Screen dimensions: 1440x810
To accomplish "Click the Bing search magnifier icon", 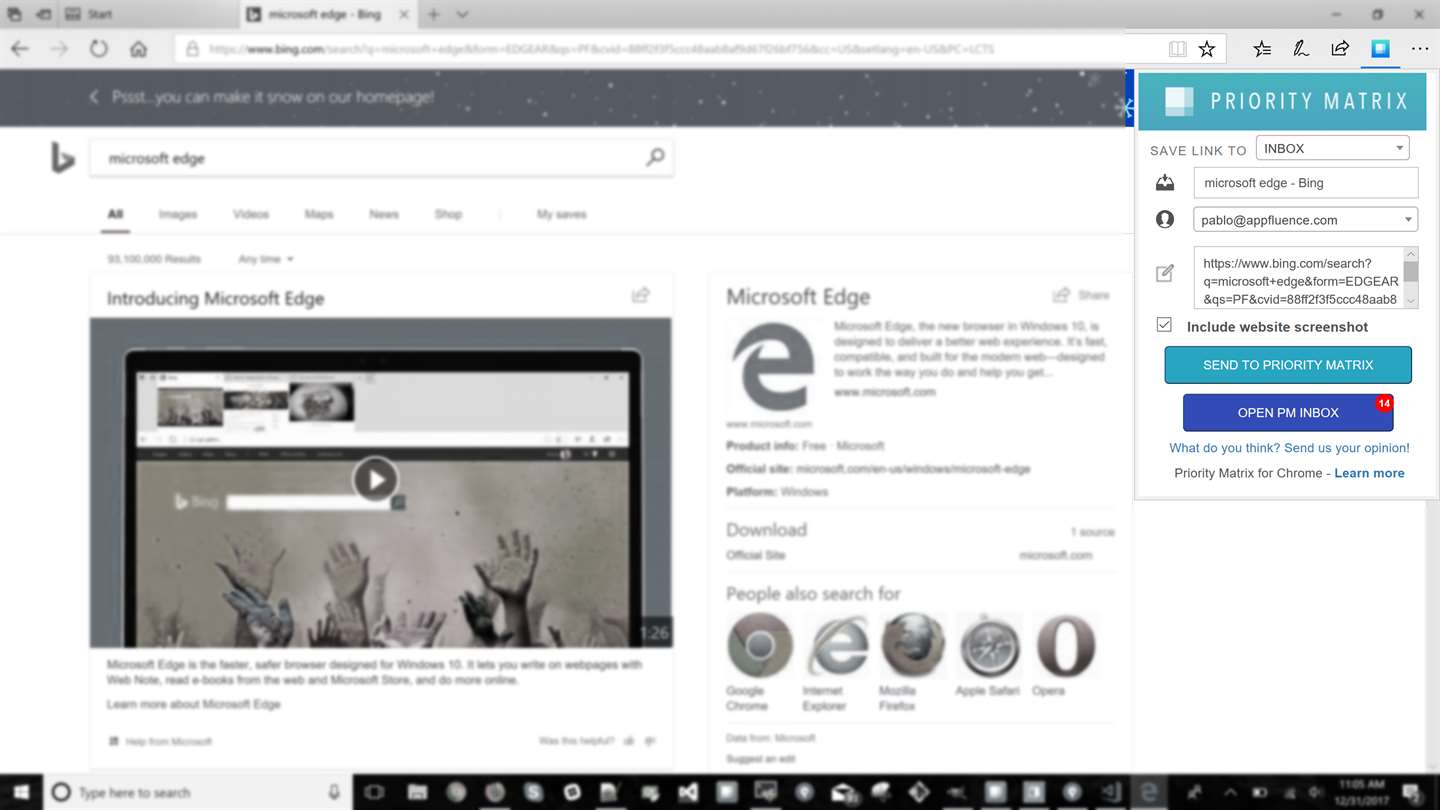I will [x=655, y=157].
